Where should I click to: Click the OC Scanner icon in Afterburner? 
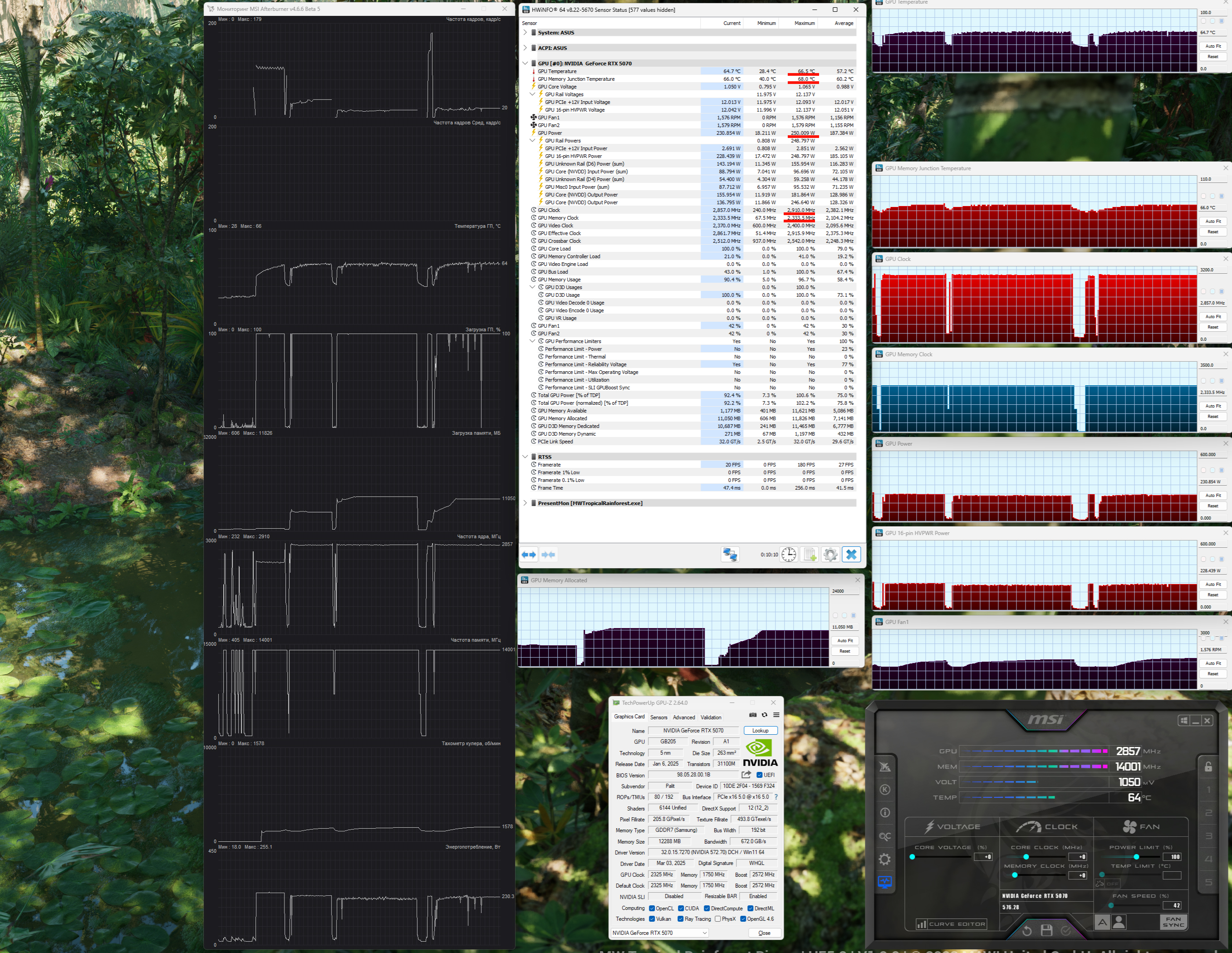[x=884, y=836]
